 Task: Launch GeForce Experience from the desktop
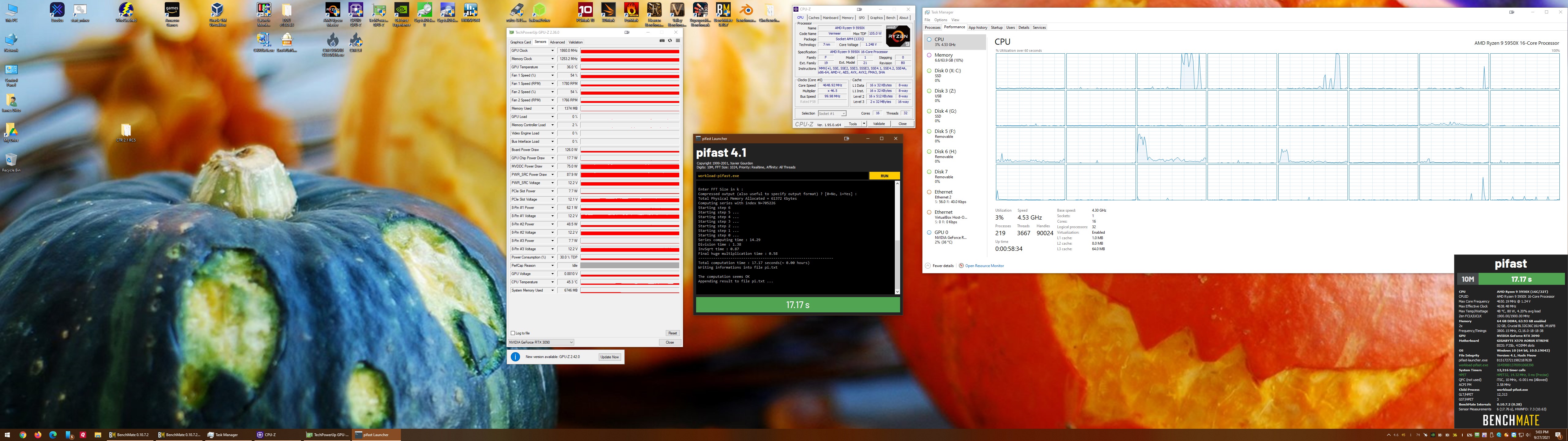402,15
